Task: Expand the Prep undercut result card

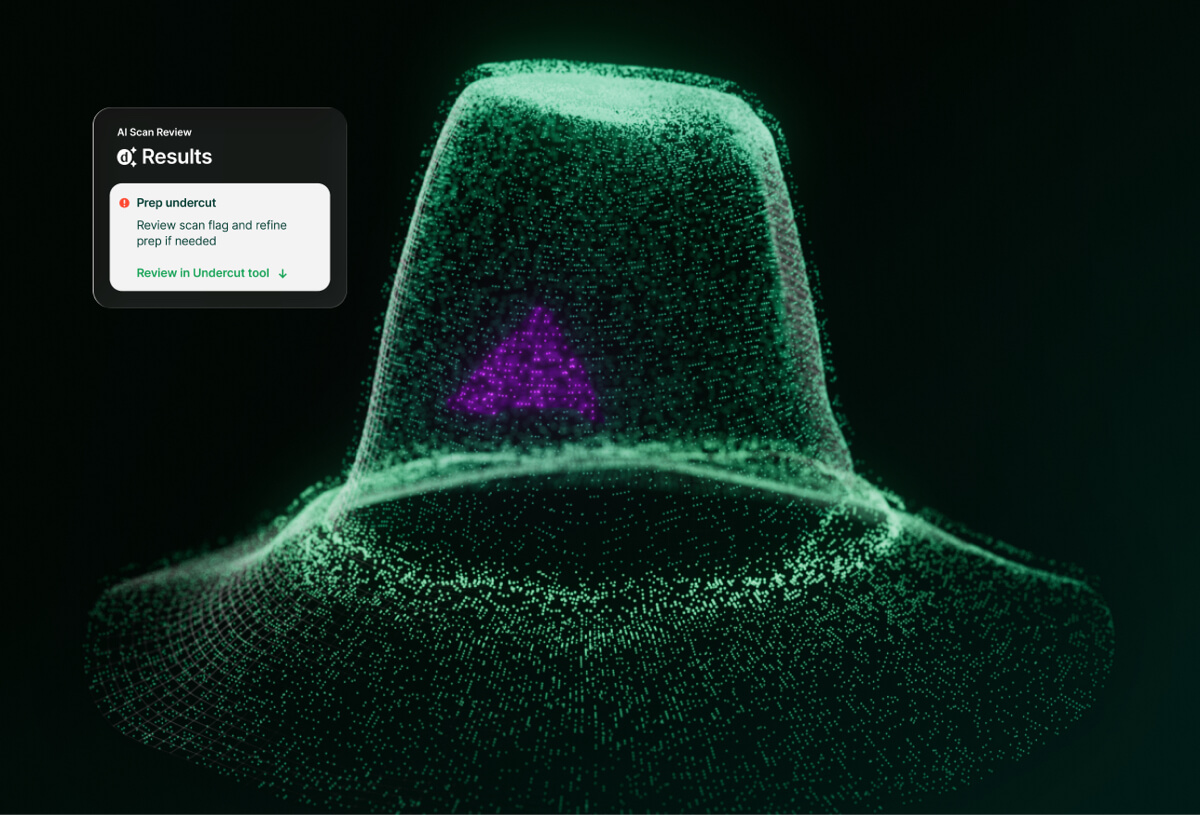Action: coord(220,235)
